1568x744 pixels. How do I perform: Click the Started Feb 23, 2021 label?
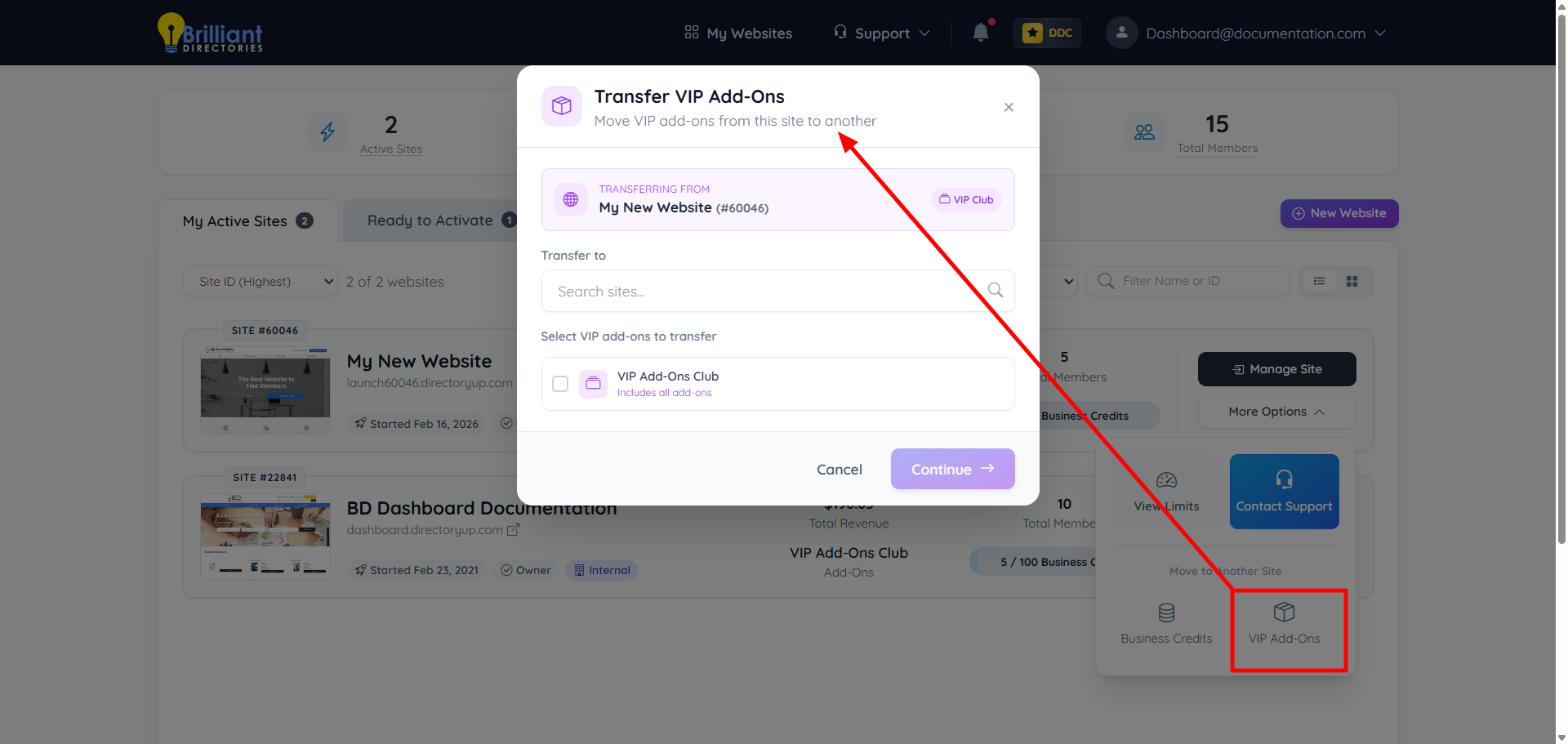416,570
